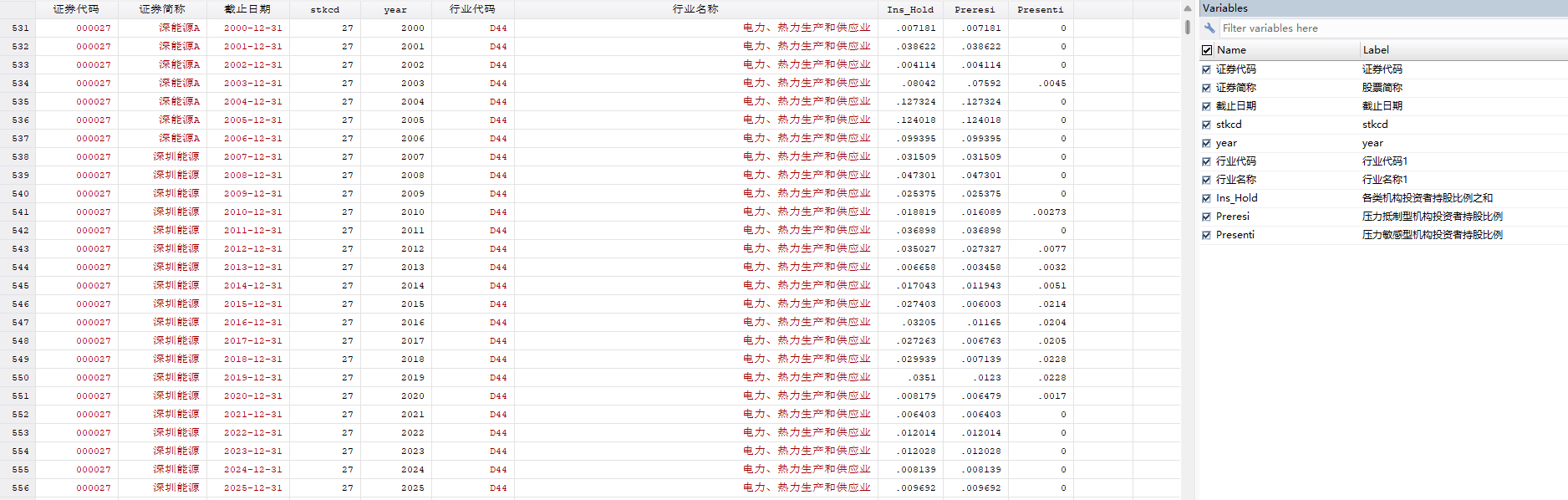
Task: Uncheck the stkcd variable checkbox
Action: pyautogui.click(x=1206, y=125)
